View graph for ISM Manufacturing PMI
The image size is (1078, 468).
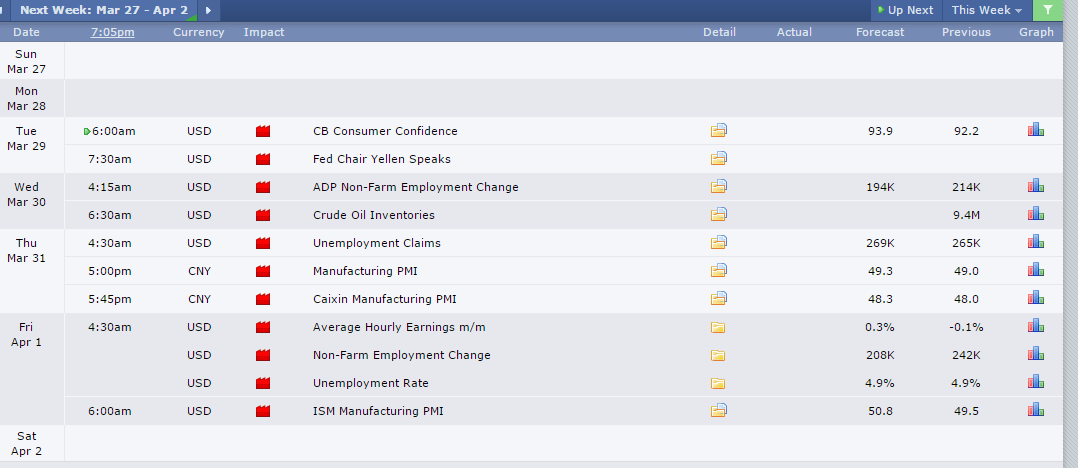point(1036,411)
